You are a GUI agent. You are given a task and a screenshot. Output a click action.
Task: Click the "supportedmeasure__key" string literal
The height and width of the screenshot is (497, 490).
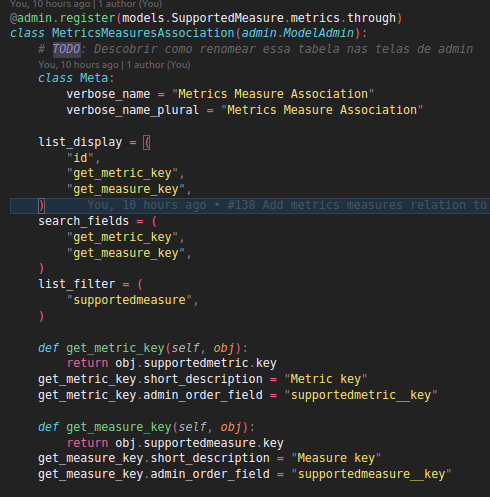point(371,474)
